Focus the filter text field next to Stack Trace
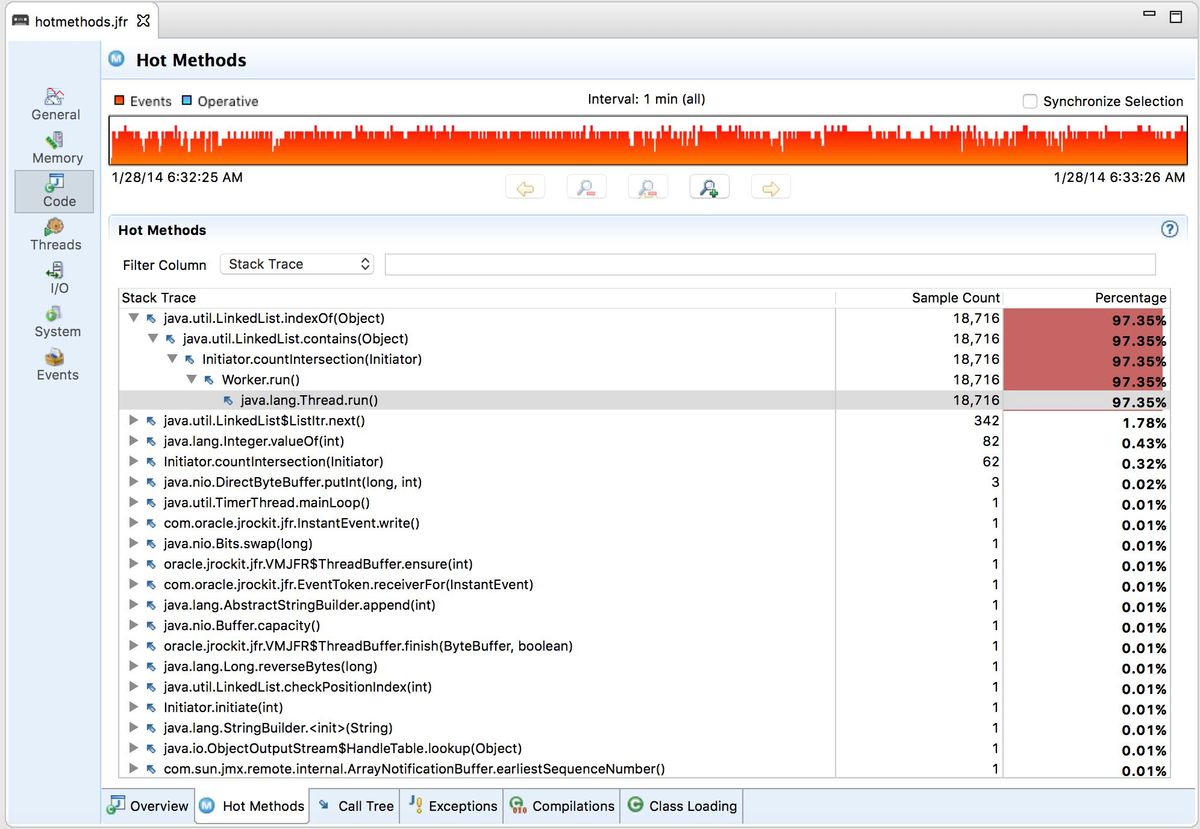1200x829 pixels. (x=770, y=264)
